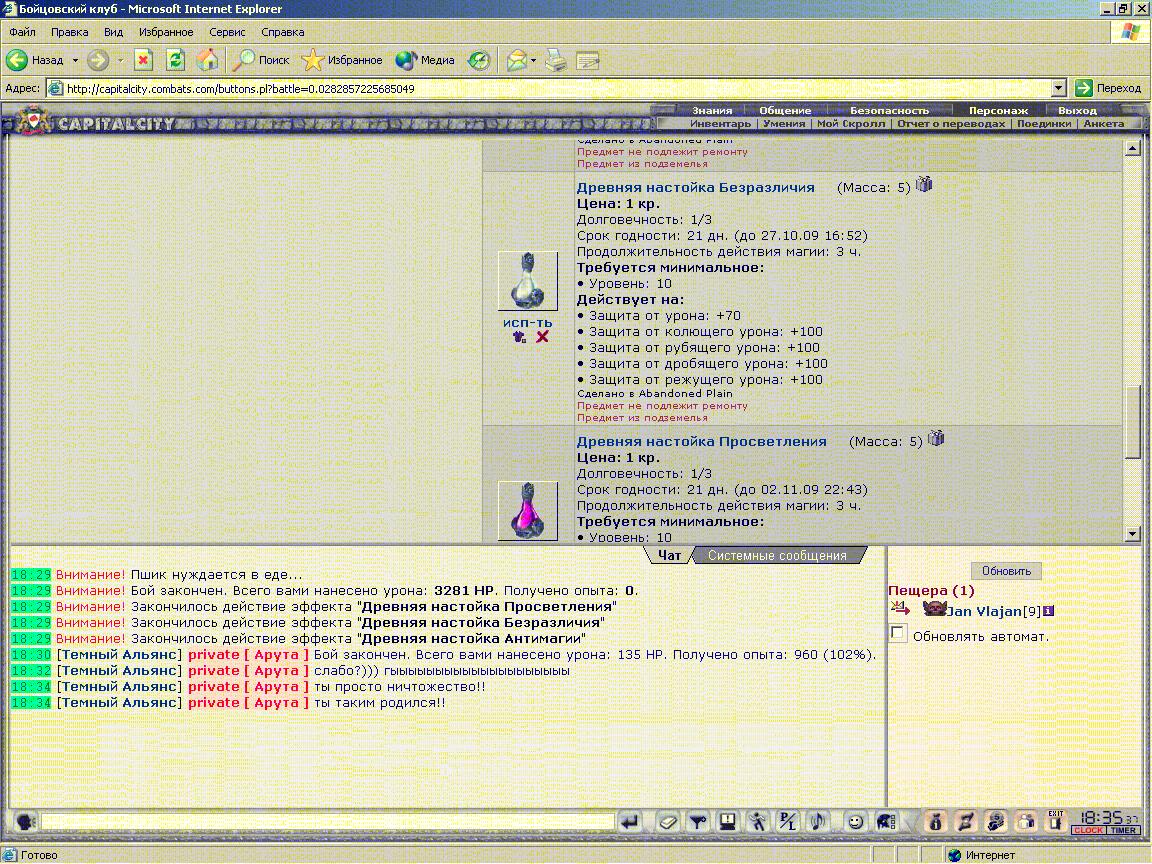1152x864 pixels.
Task: Open the mail icon dropdown arrow
Action: pos(533,60)
